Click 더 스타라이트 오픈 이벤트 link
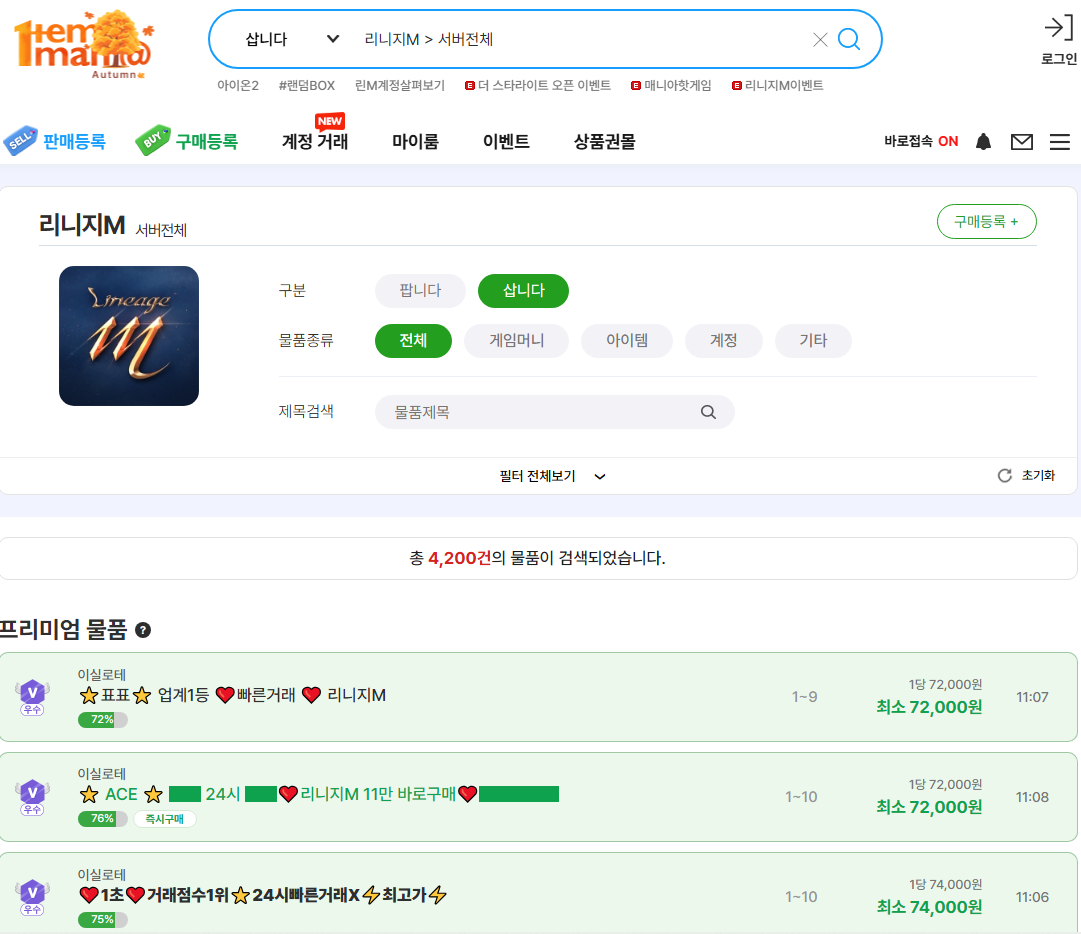 pos(538,85)
